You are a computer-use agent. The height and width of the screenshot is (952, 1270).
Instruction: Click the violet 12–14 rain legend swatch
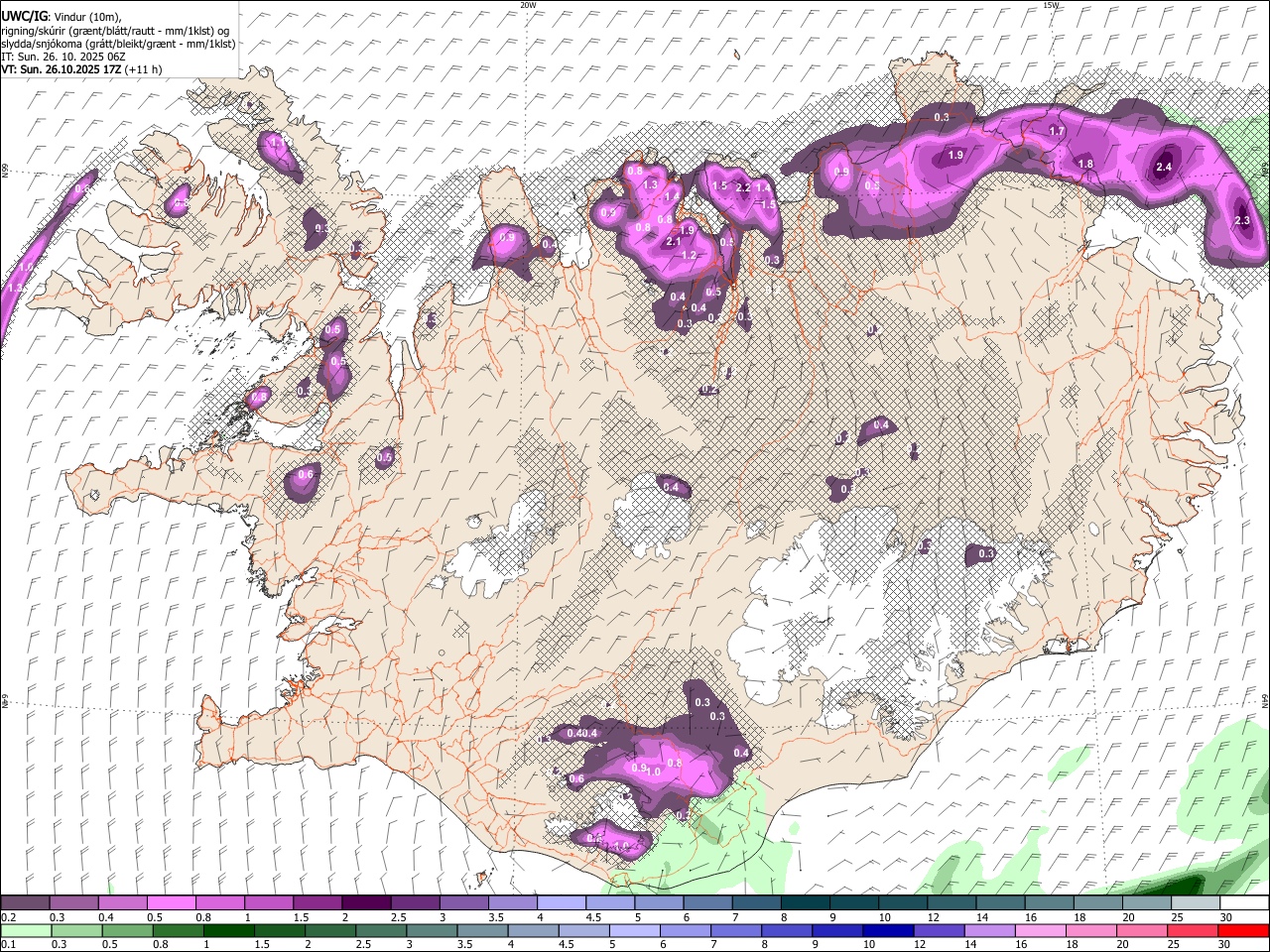coord(939,930)
